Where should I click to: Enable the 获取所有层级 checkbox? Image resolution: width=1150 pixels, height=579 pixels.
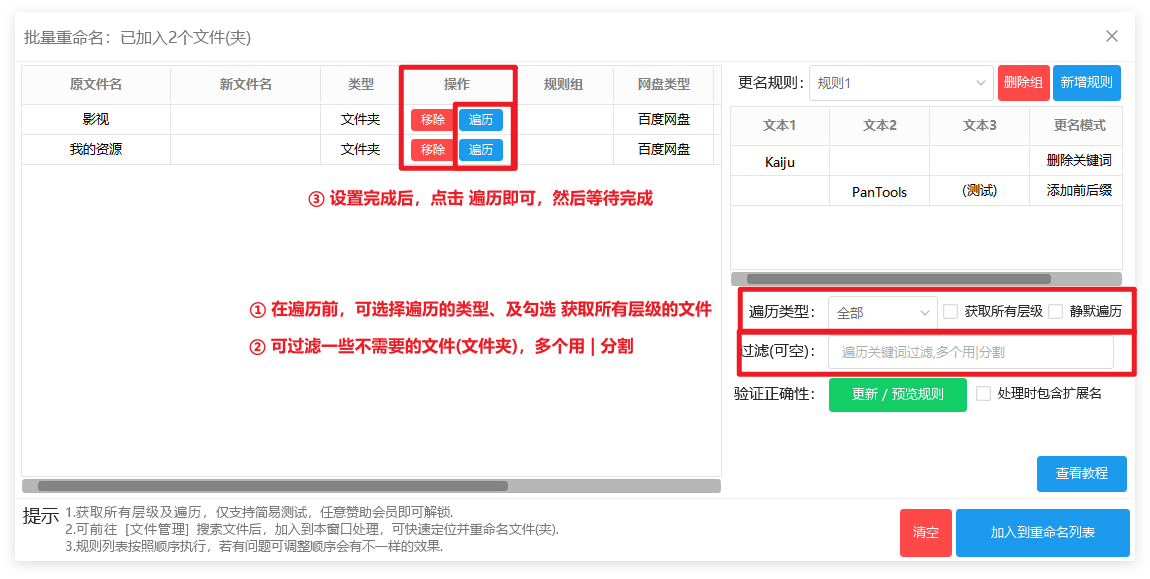[x=951, y=311]
